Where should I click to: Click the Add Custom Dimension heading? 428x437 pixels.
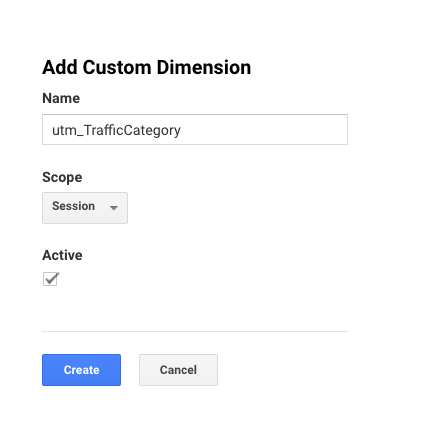(146, 67)
